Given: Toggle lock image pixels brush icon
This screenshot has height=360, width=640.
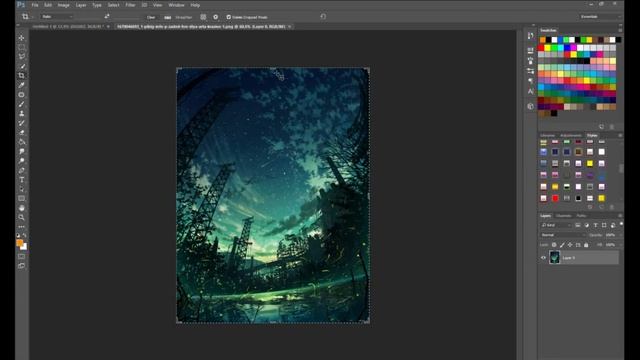Looking at the screenshot, I should click(562, 245).
